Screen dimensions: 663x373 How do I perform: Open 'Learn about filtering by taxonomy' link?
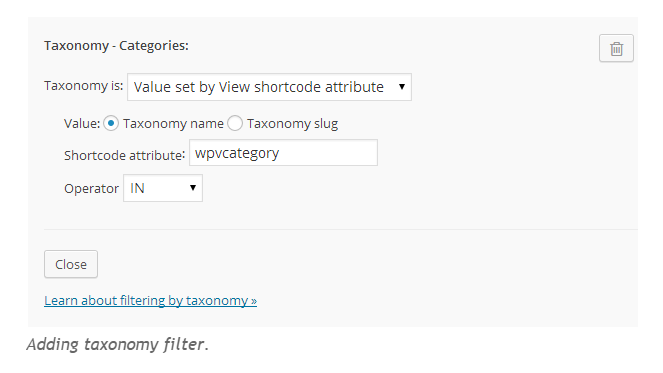pyautogui.click(x=151, y=300)
